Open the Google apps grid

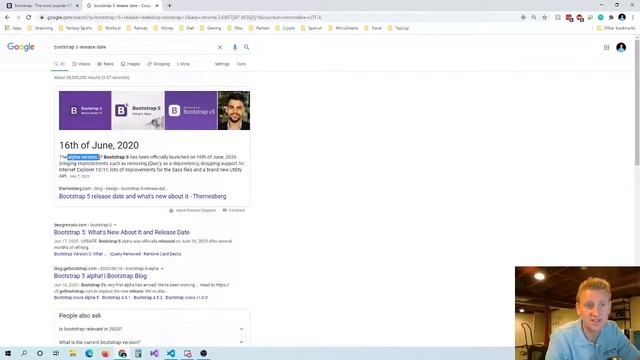pyautogui.click(x=607, y=47)
